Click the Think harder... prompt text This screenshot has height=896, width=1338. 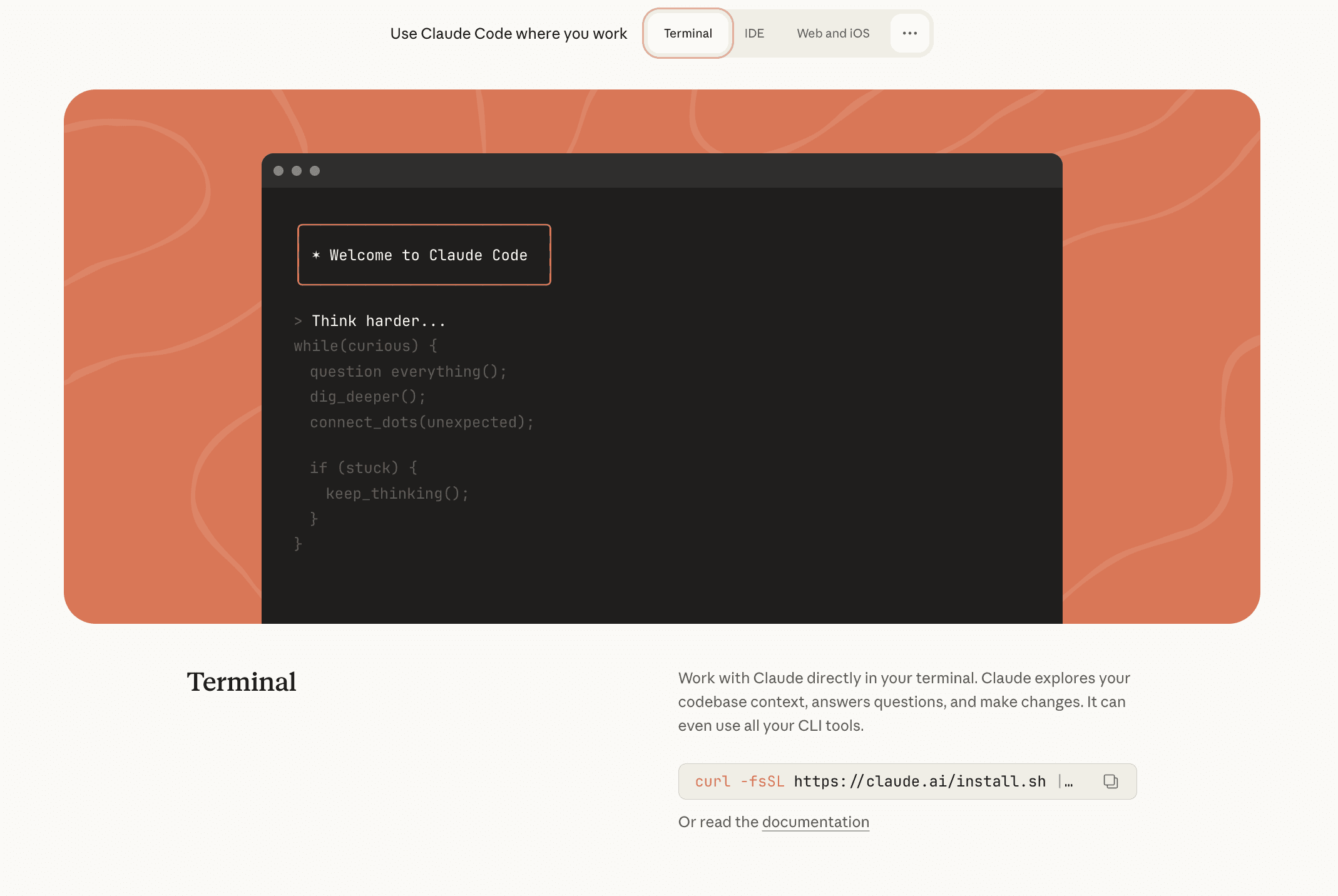coord(379,321)
